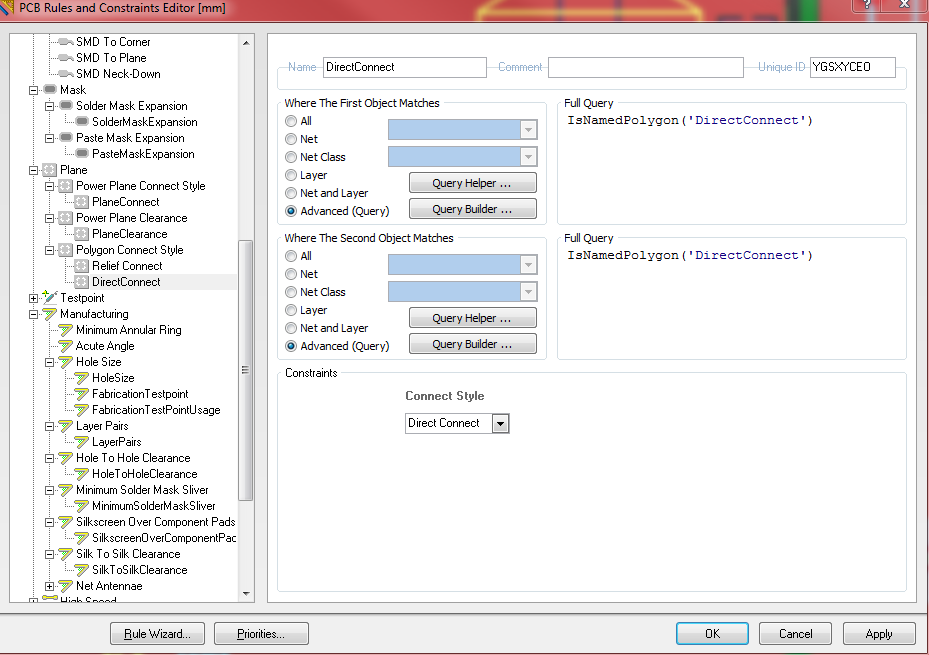Click the SMD To Corner rule icon
The image size is (929, 655).
[x=66, y=42]
